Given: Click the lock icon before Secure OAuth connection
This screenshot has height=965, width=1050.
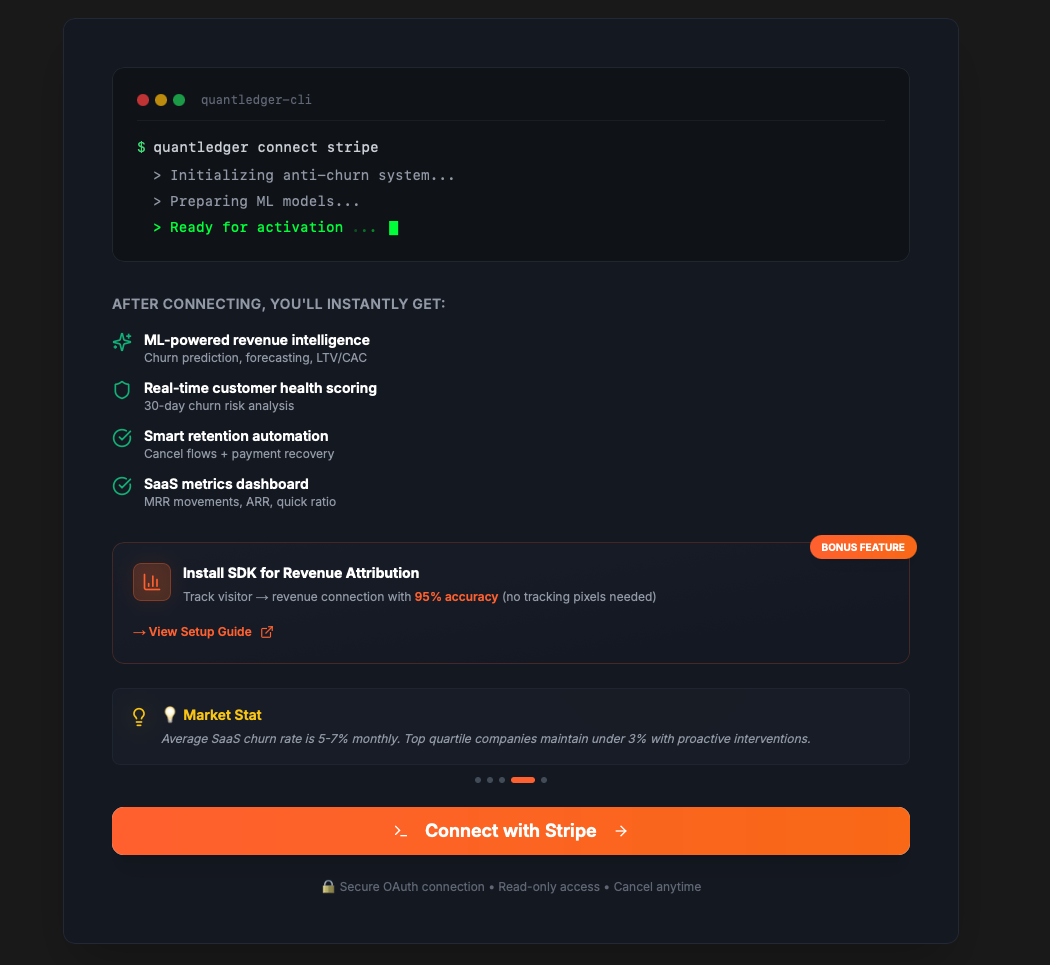Looking at the screenshot, I should [x=328, y=886].
